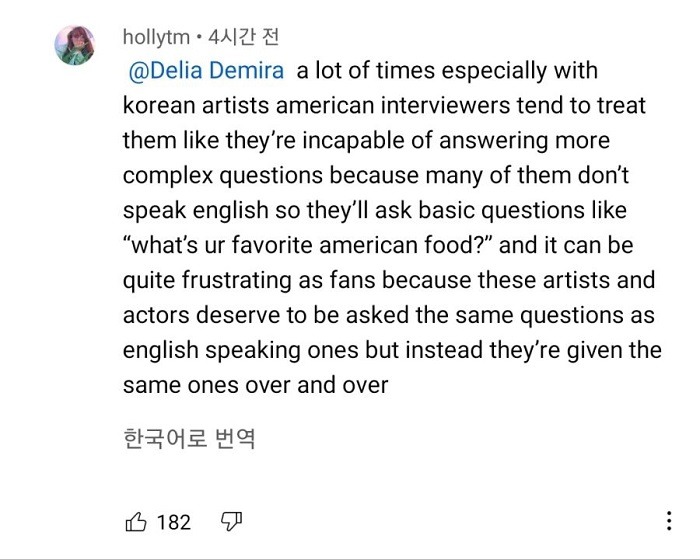This screenshot has width=700, height=560.
Task: Click the line starting 'speak english so'
Action: [375, 210]
